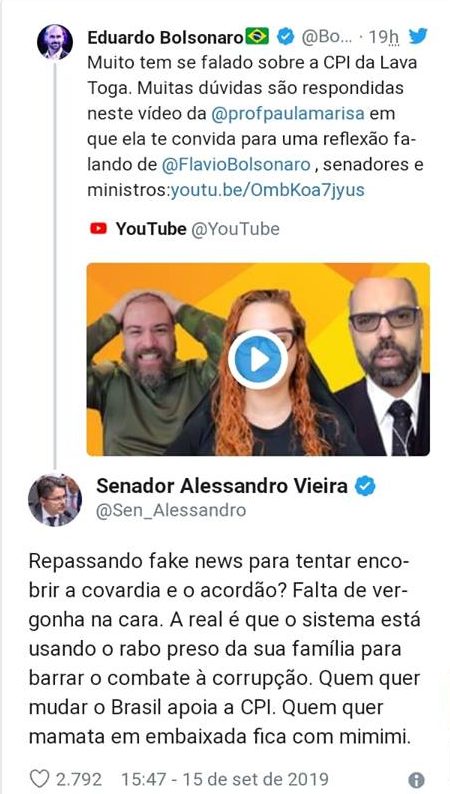Click Eduardo Bolsonaro's blue verified badge
The height and width of the screenshot is (794, 450).
[286, 36]
